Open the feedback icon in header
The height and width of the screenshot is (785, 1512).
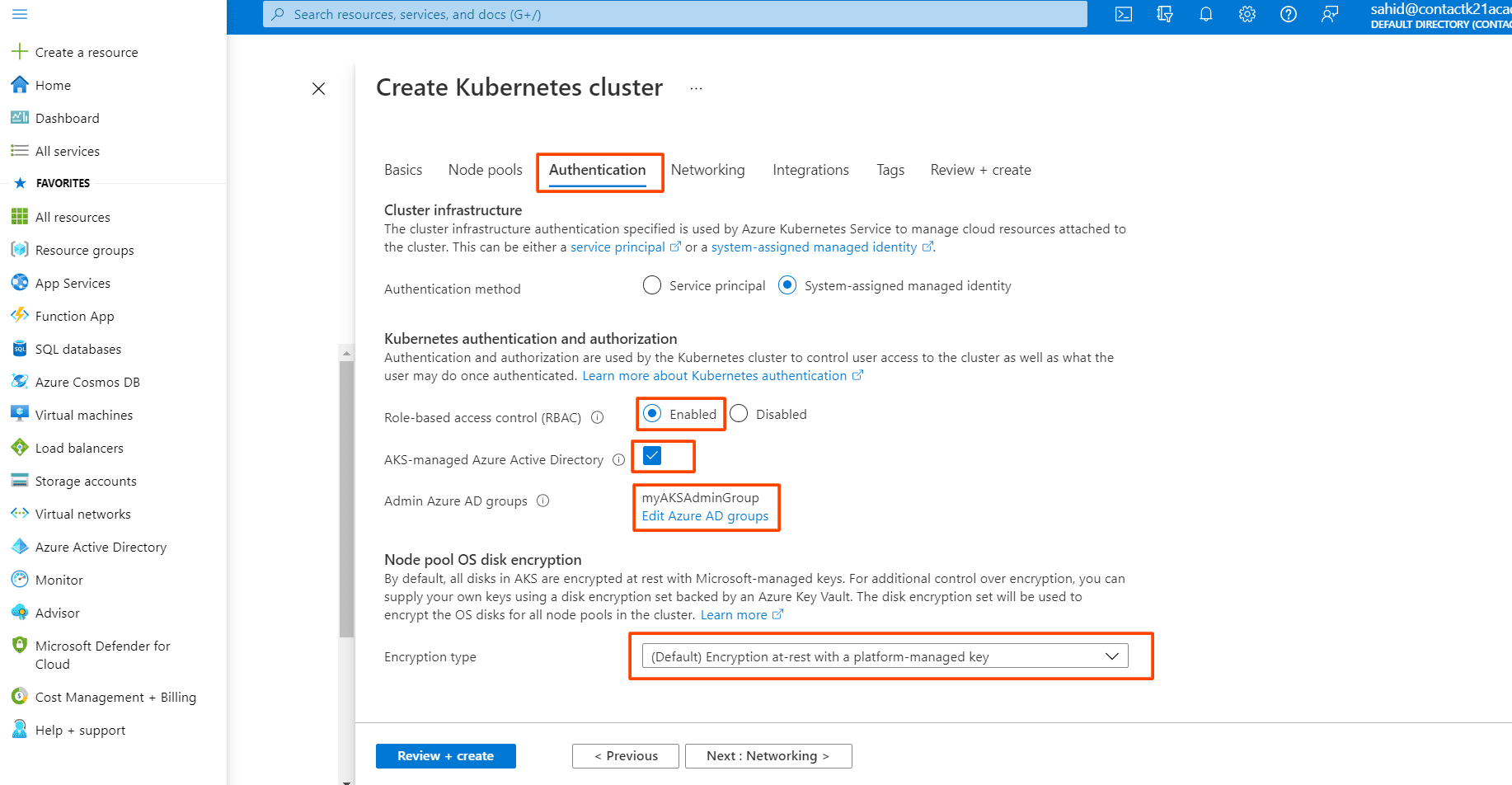point(1329,14)
